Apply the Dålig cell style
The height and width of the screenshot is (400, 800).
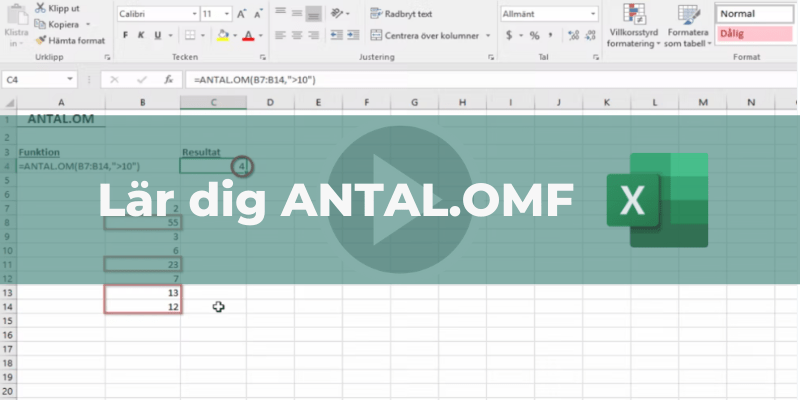point(756,33)
